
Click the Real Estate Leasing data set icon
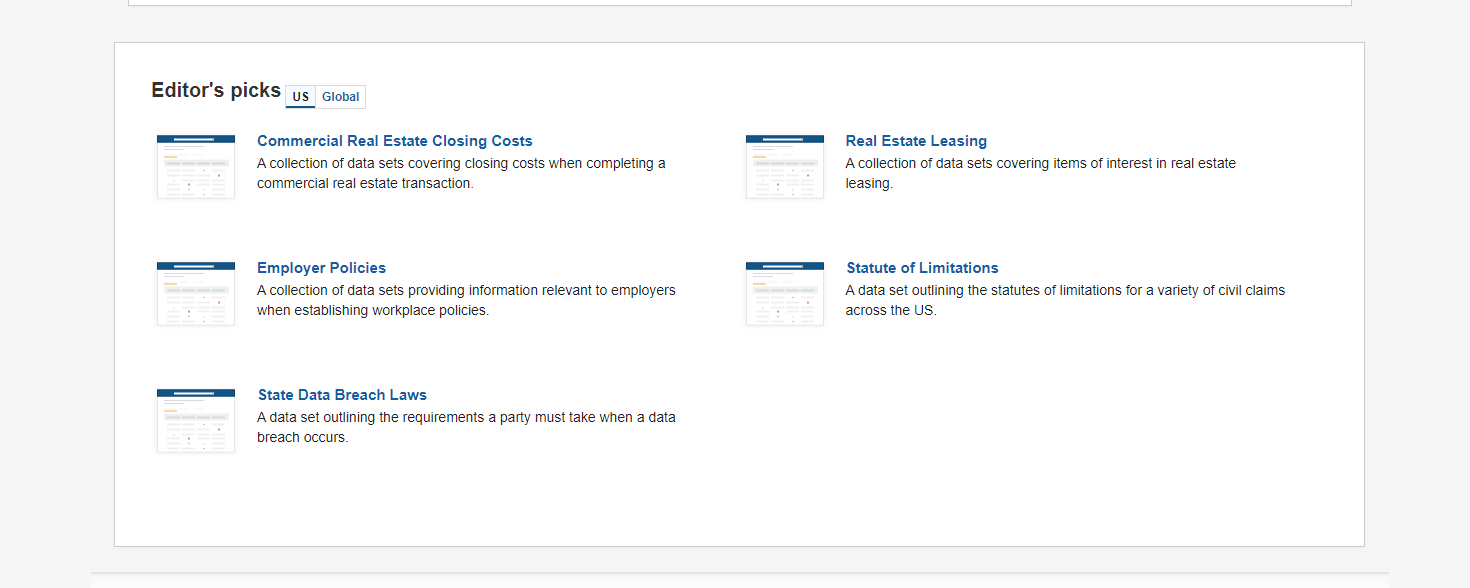(x=785, y=167)
